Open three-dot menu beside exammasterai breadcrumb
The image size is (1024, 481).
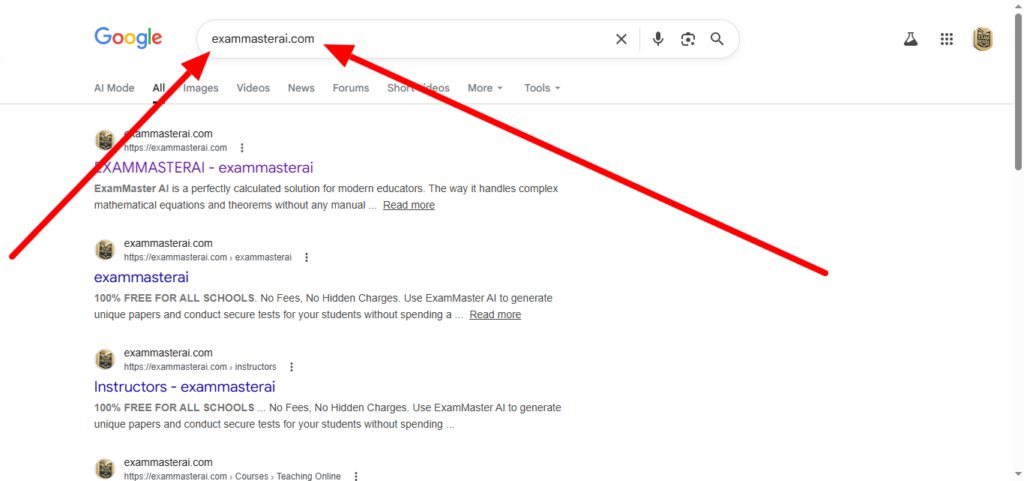306,257
